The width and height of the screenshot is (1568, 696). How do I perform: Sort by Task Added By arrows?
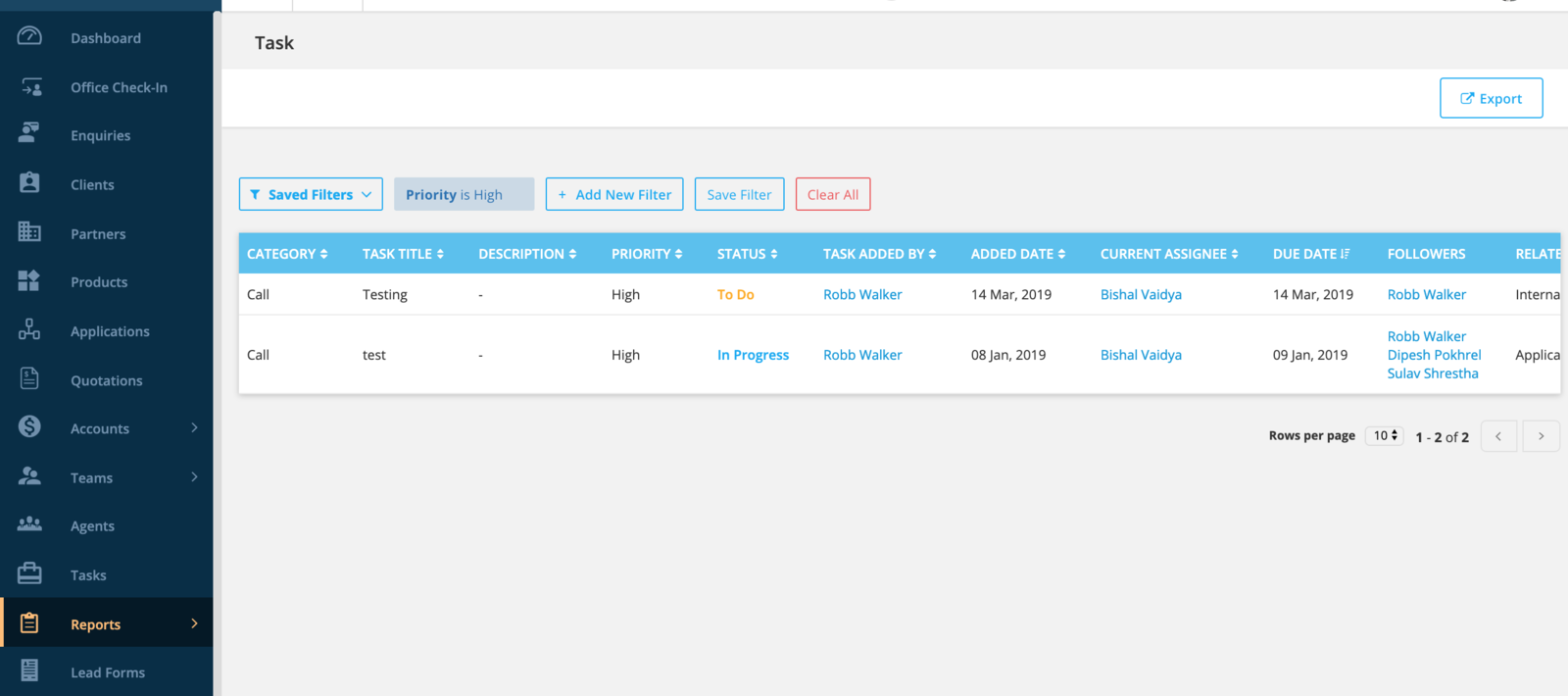pyautogui.click(x=933, y=254)
